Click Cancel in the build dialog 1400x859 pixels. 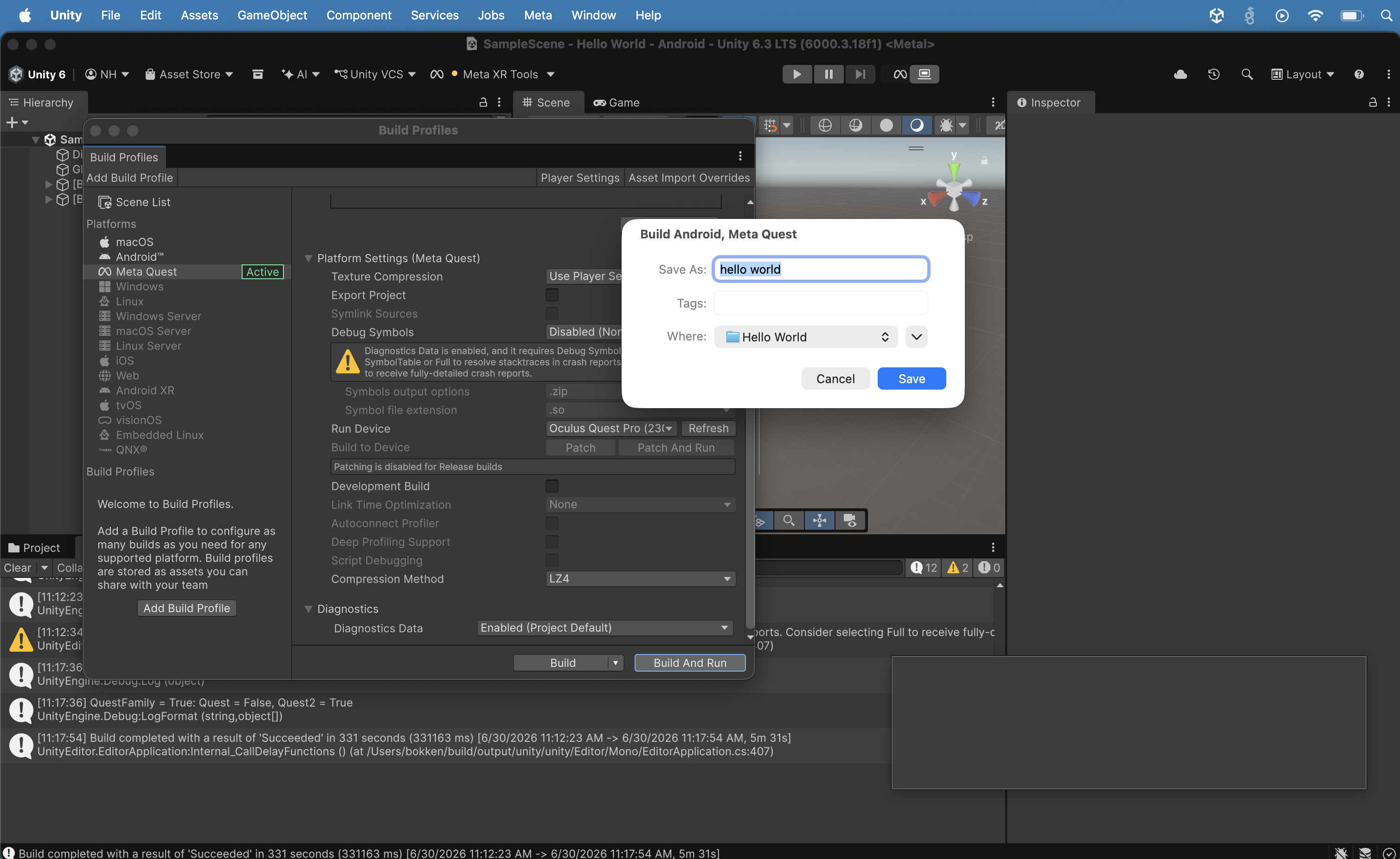pyautogui.click(x=835, y=378)
